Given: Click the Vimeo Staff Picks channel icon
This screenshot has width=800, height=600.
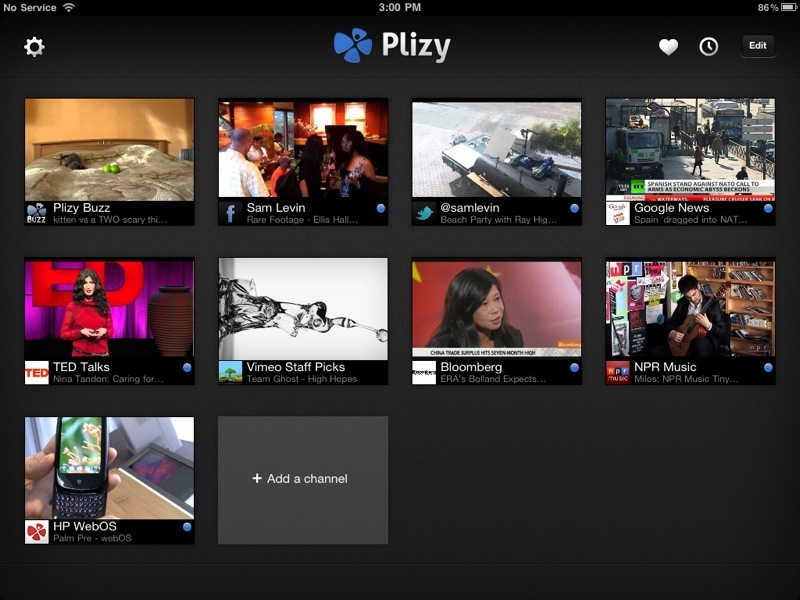Looking at the screenshot, I should coord(230,372).
